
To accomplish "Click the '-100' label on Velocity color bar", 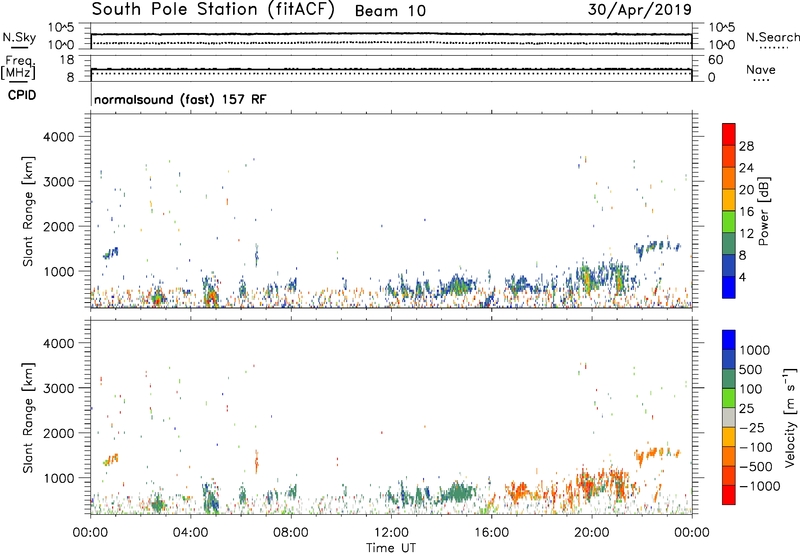I will pyautogui.click(x=756, y=447).
